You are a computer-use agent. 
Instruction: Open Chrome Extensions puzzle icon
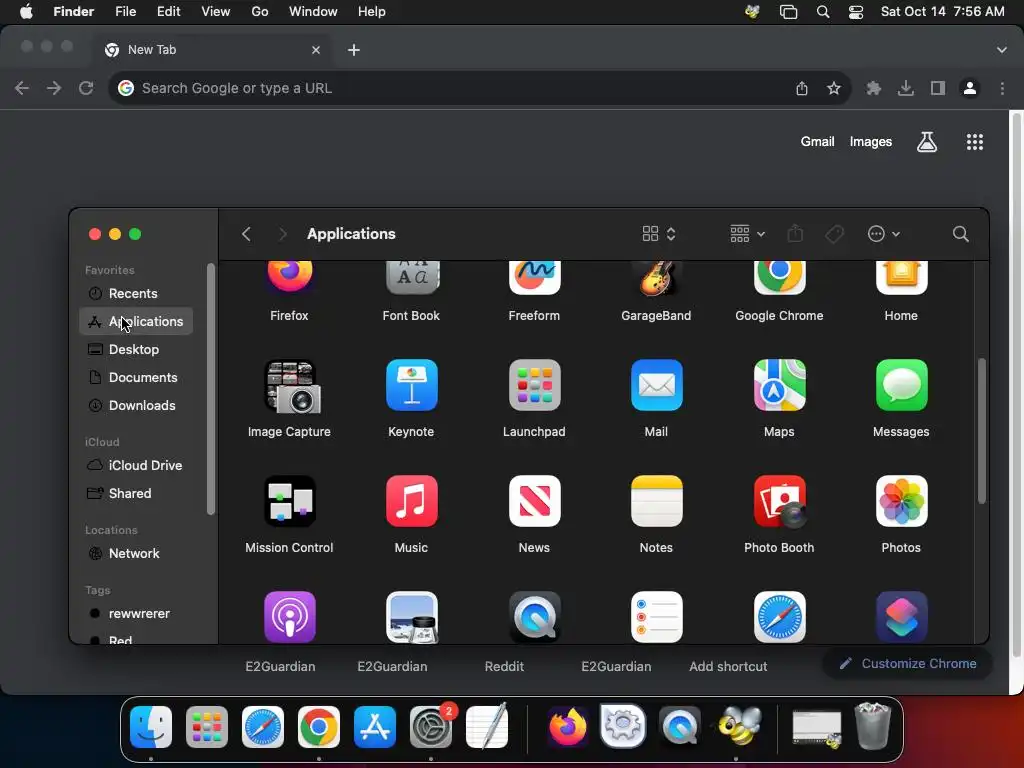click(874, 88)
